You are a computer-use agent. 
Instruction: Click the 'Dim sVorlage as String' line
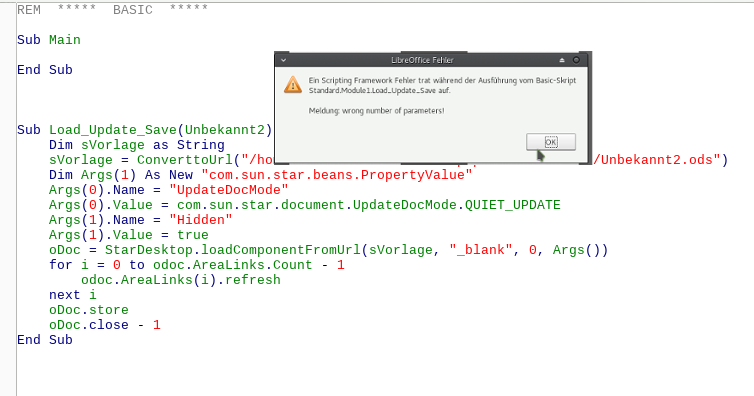point(137,145)
